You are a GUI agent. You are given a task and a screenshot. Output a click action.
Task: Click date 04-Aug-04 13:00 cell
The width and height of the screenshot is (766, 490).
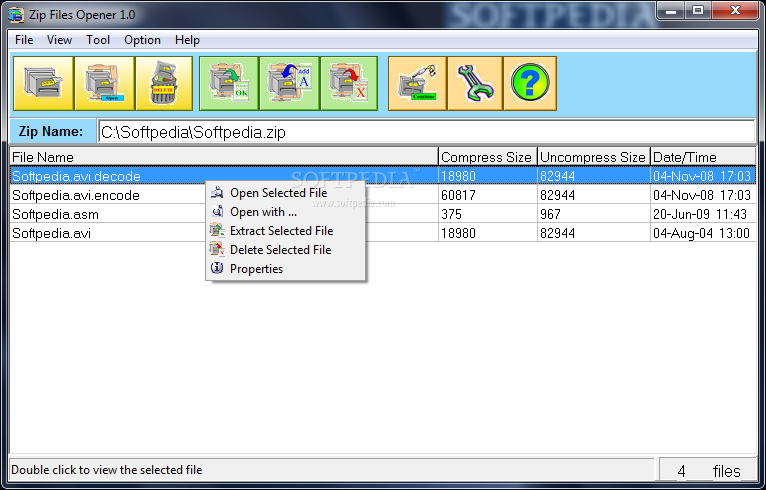point(703,233)
